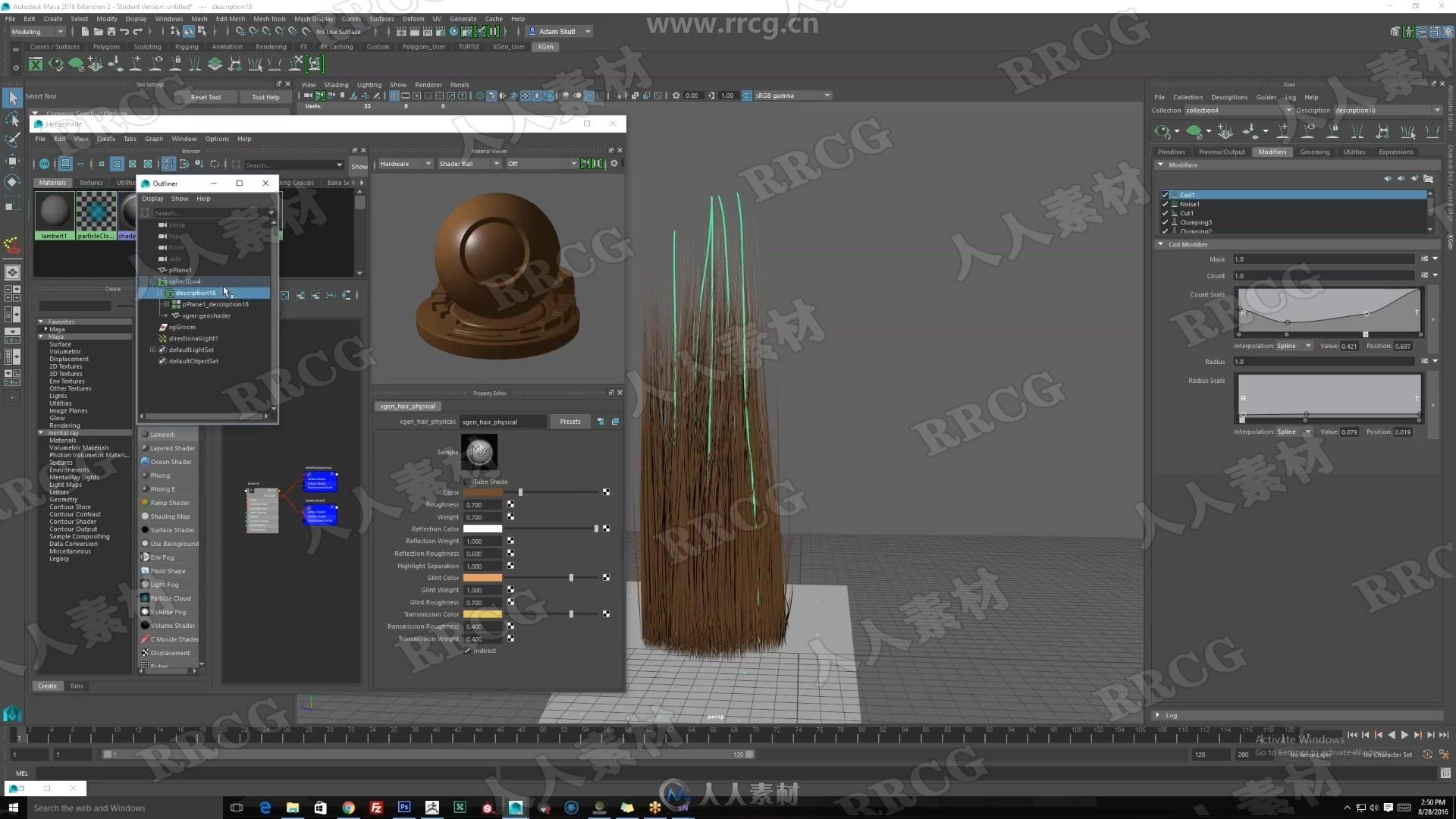Collapse the Modifiers section expander
Viewport: 1456px width, 819px height.
pyautogui.click(x=1160, y=165)
